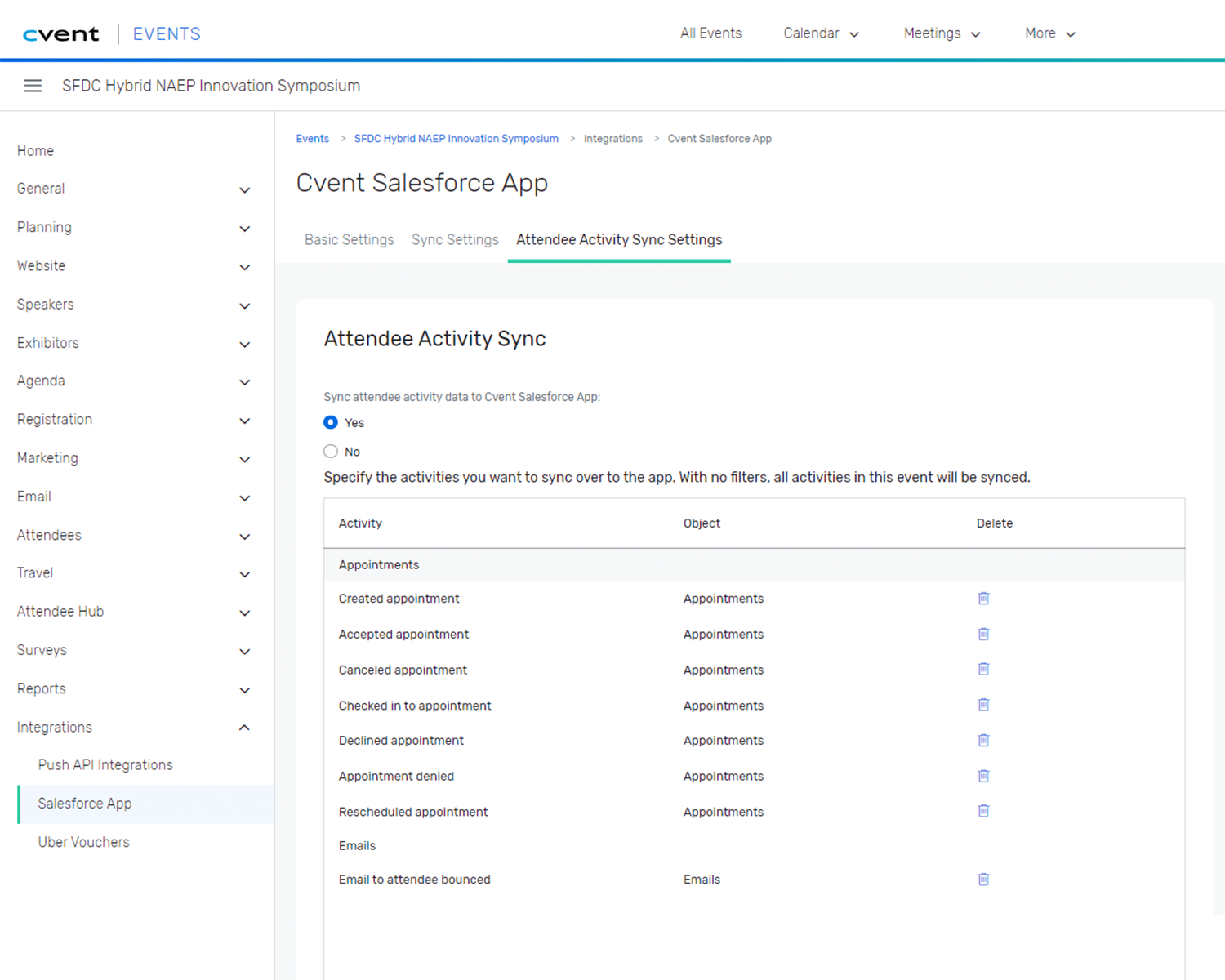Click All Events in the top bar
1225x980 pixels.
(710, 33)
